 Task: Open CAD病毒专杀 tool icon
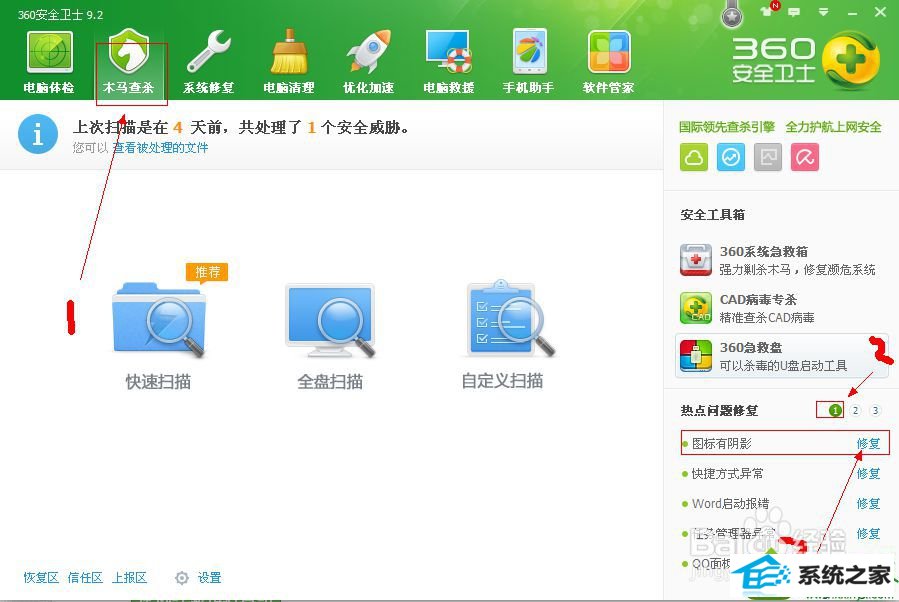tap(695, 308)
